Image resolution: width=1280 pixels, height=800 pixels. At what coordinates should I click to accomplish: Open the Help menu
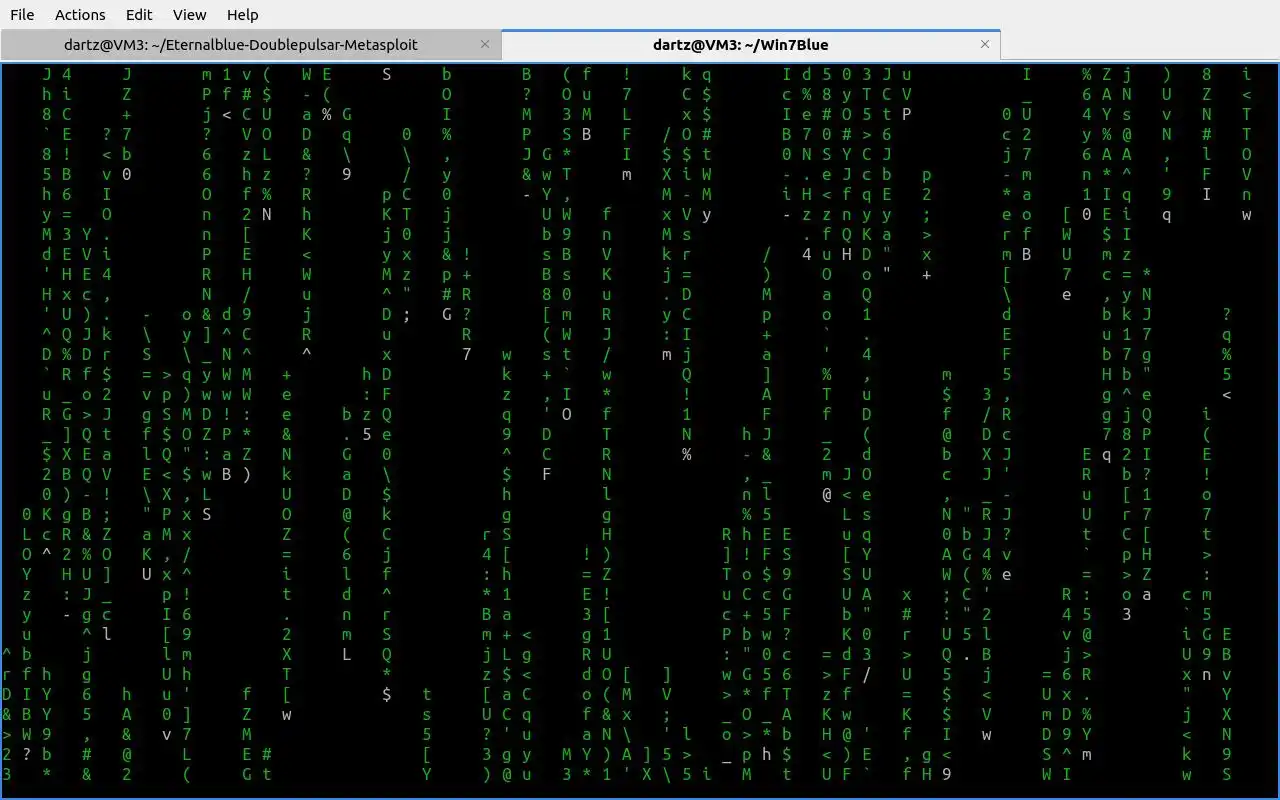coord(243,15)
